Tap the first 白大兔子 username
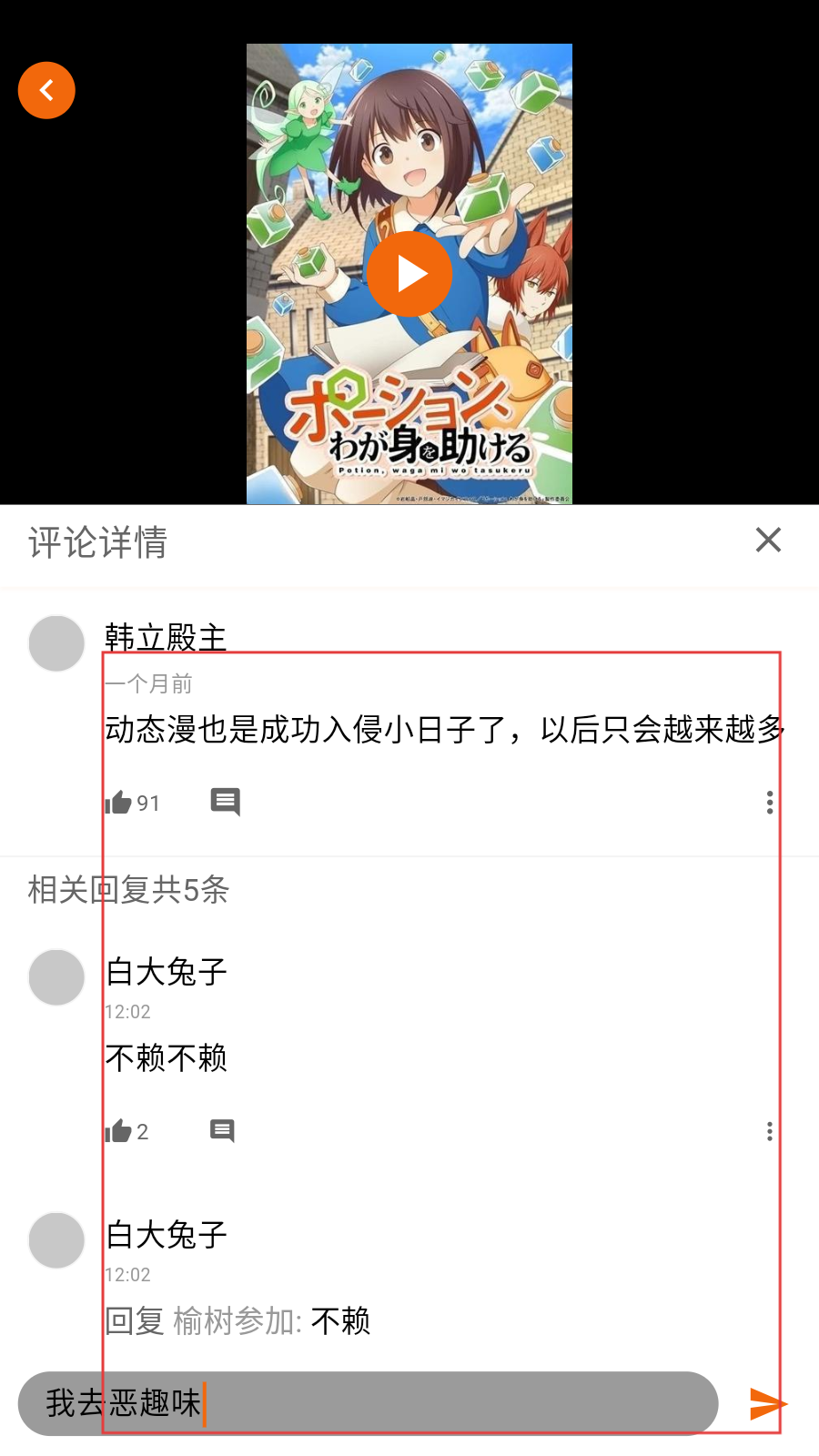Viewport: 819px width, 1456px height. tap(167, 972)
